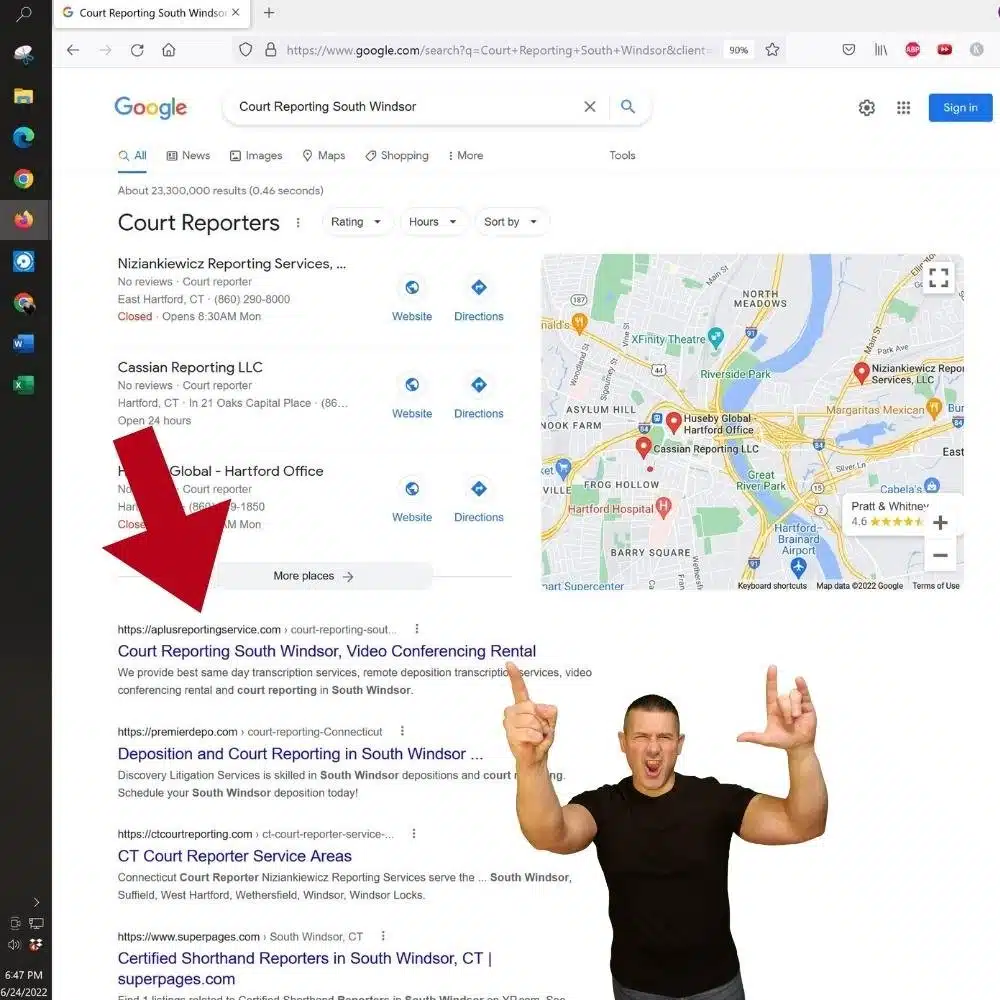Open Cassian Reporting LLC website icon
This screenshot has width=1000, height=1000.
pyautogui.click(x=412, y=385)
